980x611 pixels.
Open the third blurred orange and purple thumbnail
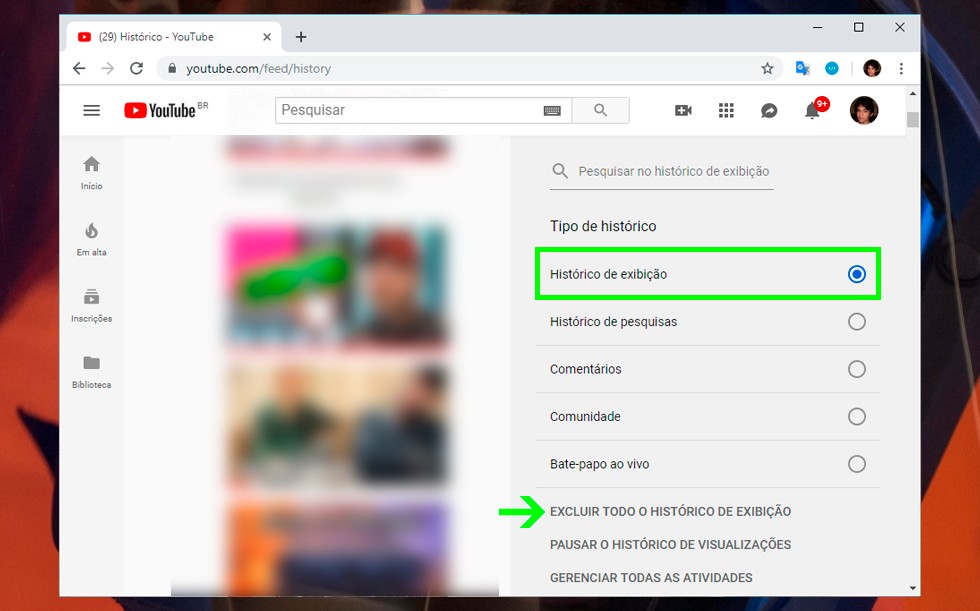tap(337, 550)
